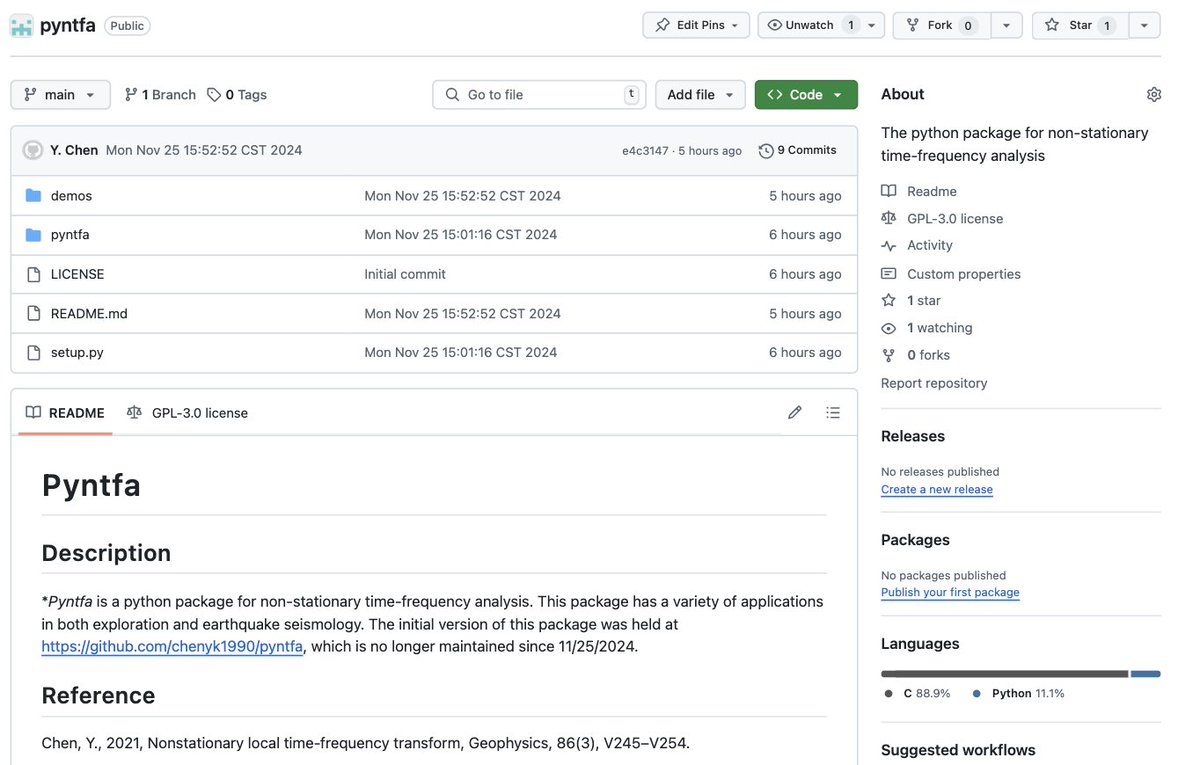This screenshot has width=1200, height=765.
Task: Open the README outline list icon
Action: tap(833, 412)
